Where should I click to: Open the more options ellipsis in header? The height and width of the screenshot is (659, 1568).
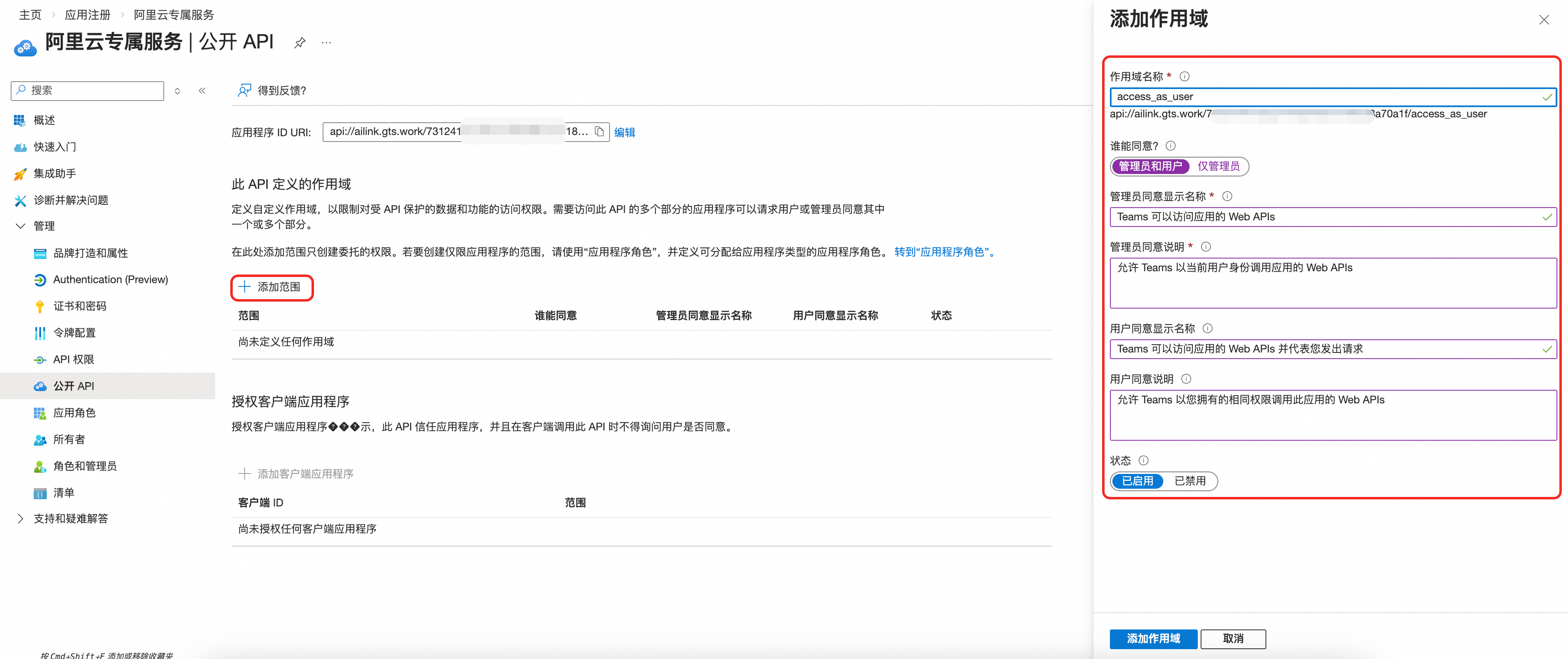click(326, 43)
